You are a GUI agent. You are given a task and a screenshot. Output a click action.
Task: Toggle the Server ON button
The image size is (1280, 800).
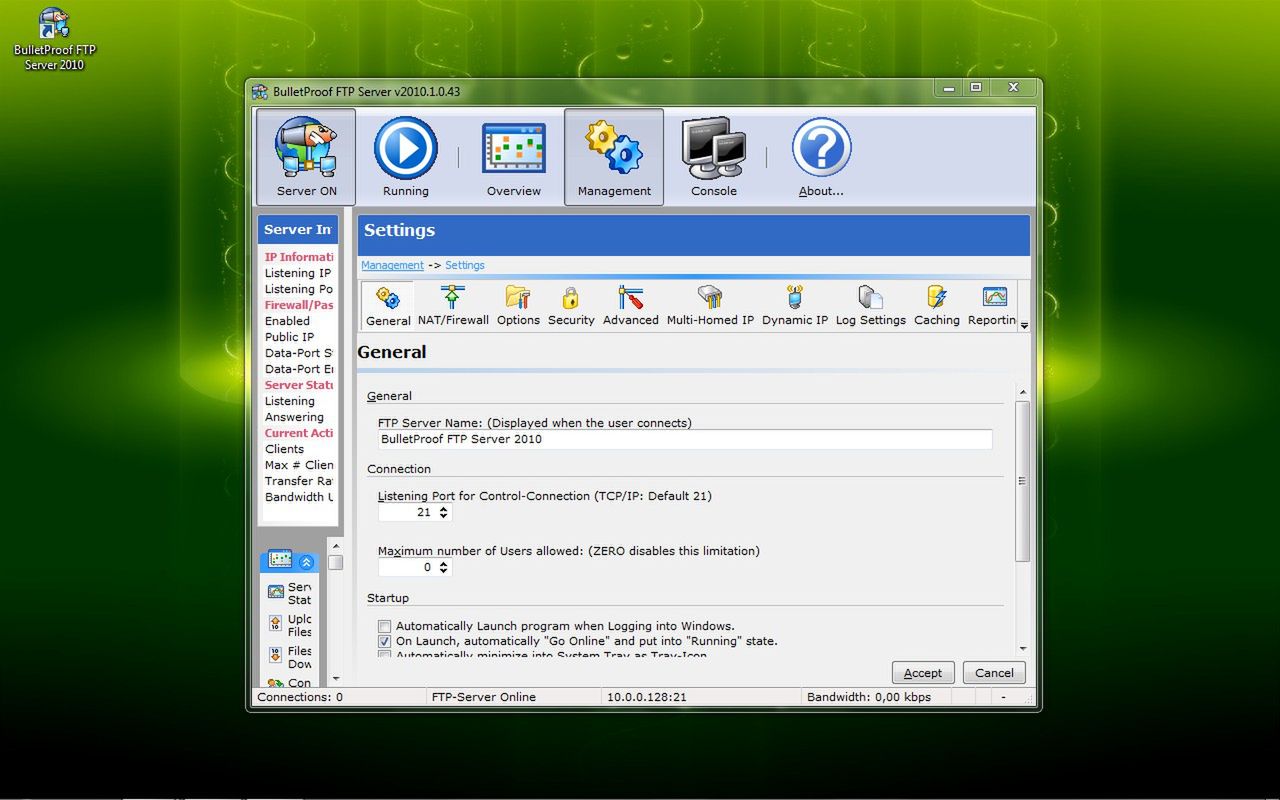pyautogui.click(x=306, y=157)
